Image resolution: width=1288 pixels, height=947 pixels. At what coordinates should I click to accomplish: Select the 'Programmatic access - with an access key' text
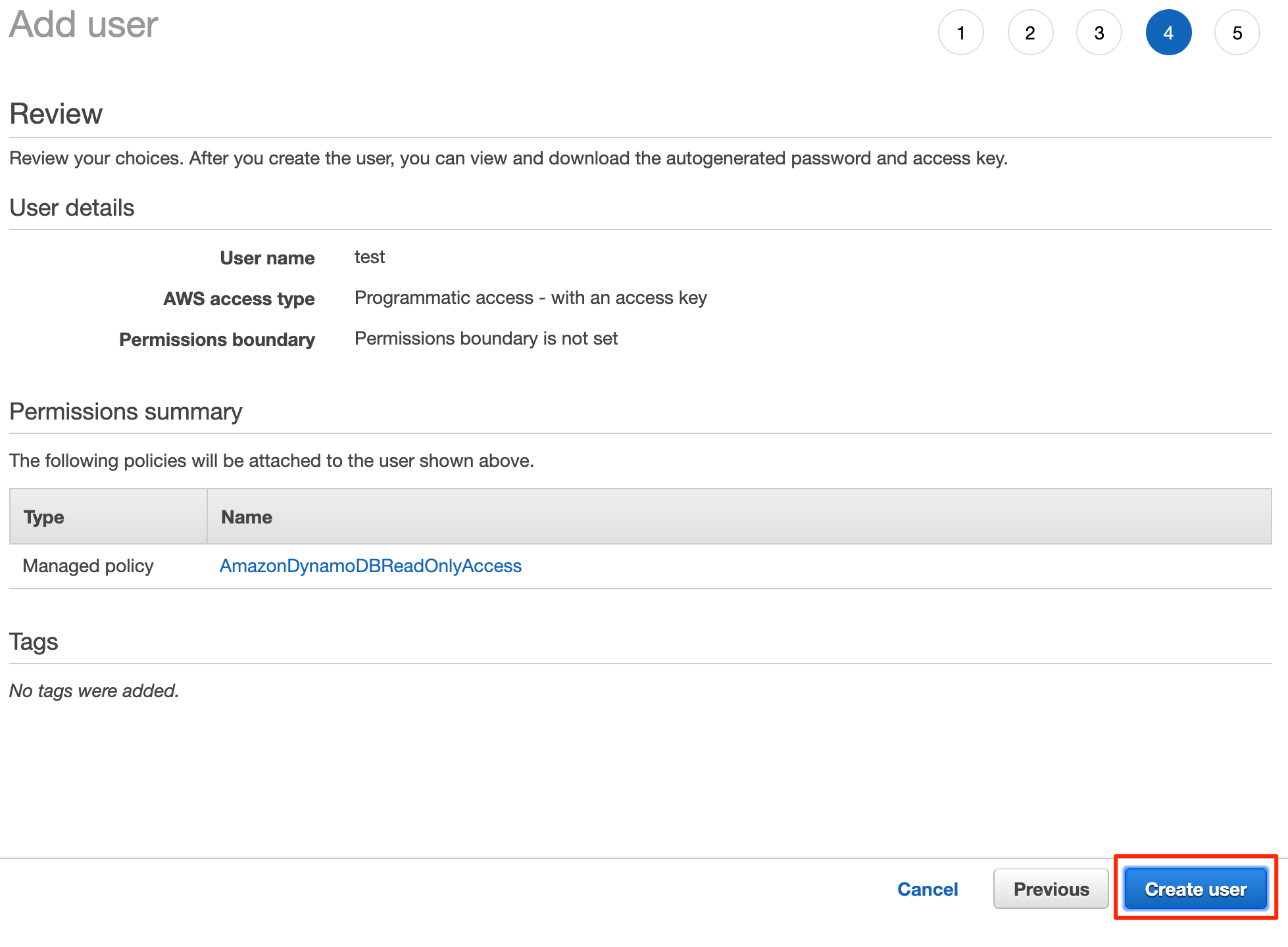pyautogui.click(x=531, y=298)
